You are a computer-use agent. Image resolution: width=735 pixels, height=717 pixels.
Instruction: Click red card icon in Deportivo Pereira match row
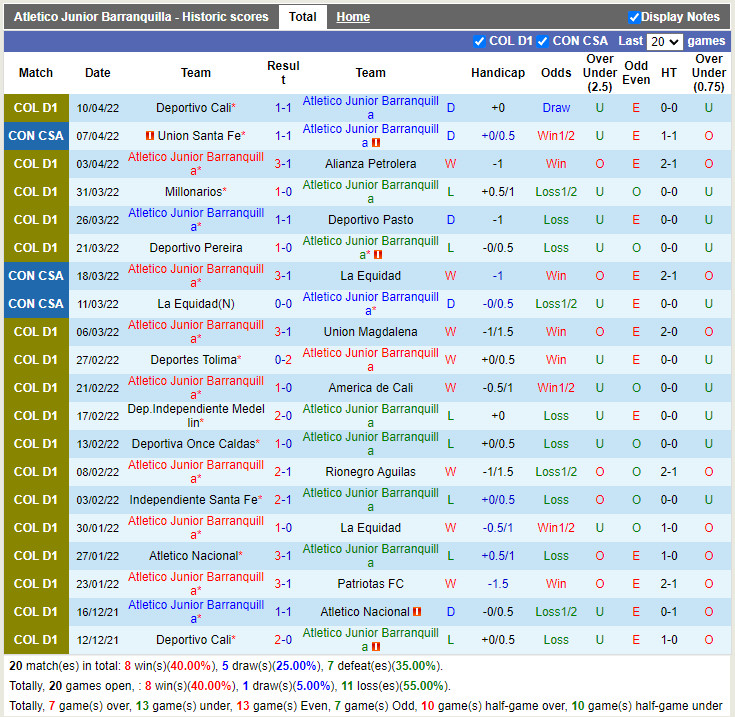point(378,255)
